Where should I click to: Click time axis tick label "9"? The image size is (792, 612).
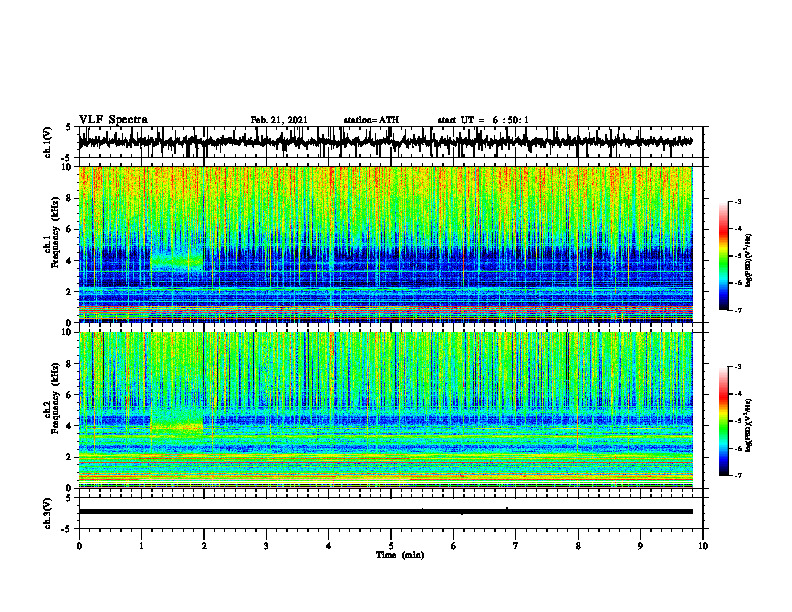pyautogui.click(x=640, y=546)
